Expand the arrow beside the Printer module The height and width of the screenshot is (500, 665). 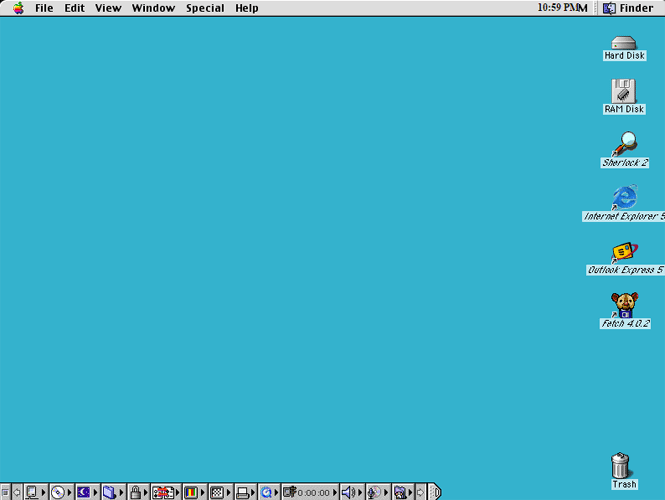[254, 492]
